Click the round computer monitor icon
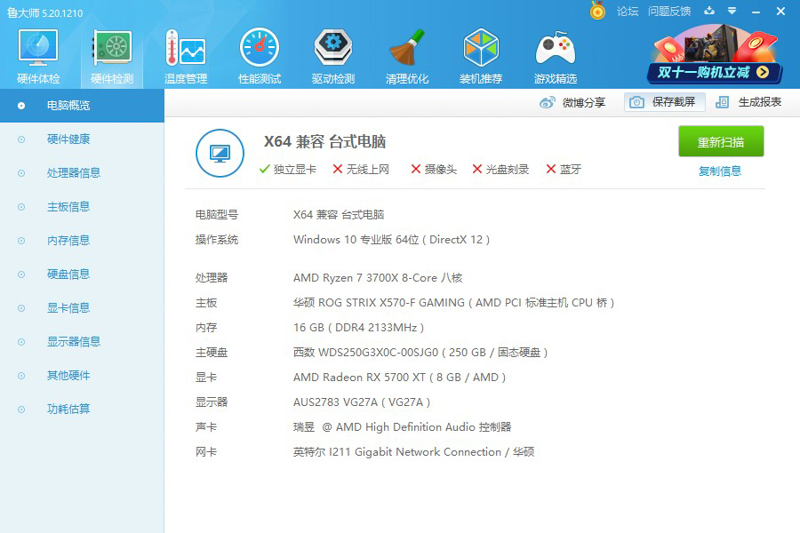 pos(220,153)
